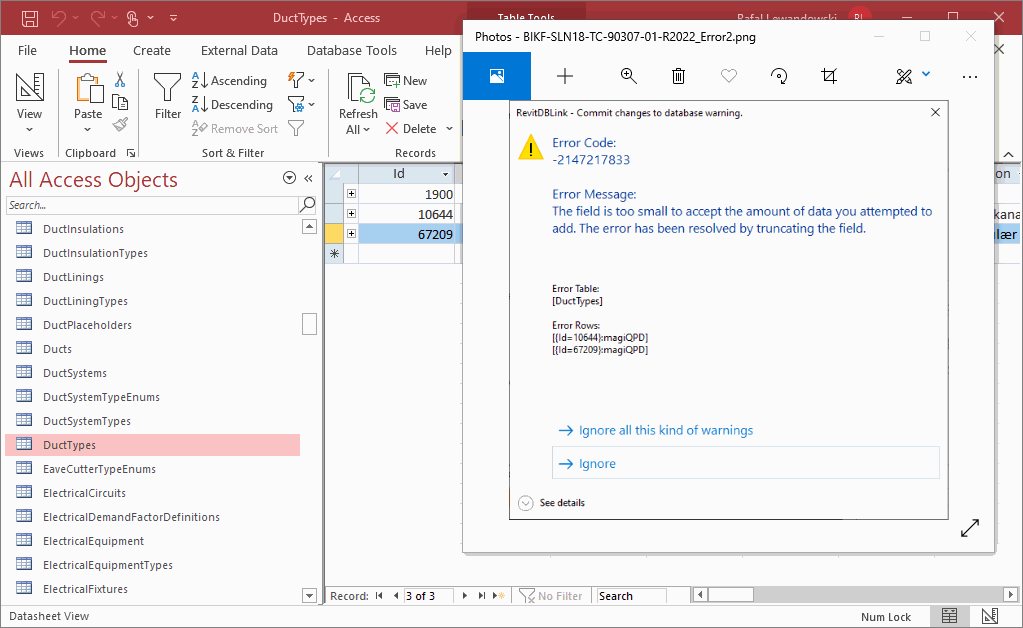Viewport: 1023px width, 628px height.
Task: Open the Advanced filter options dropdown
Action: pyautogui.click(x=301, y=104)
